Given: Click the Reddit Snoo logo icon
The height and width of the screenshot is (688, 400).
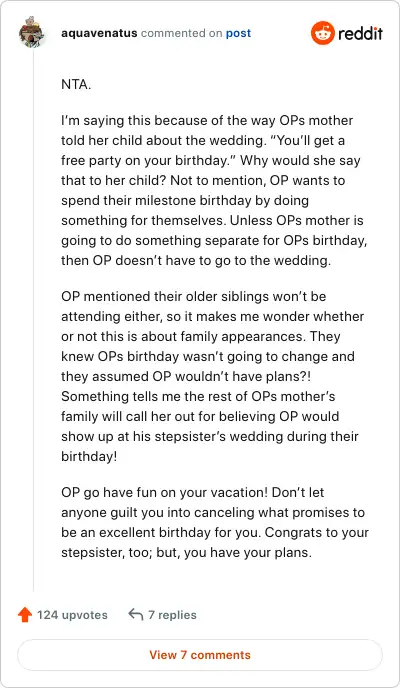Looking at the screenshot, I should (x=323, y=33).
